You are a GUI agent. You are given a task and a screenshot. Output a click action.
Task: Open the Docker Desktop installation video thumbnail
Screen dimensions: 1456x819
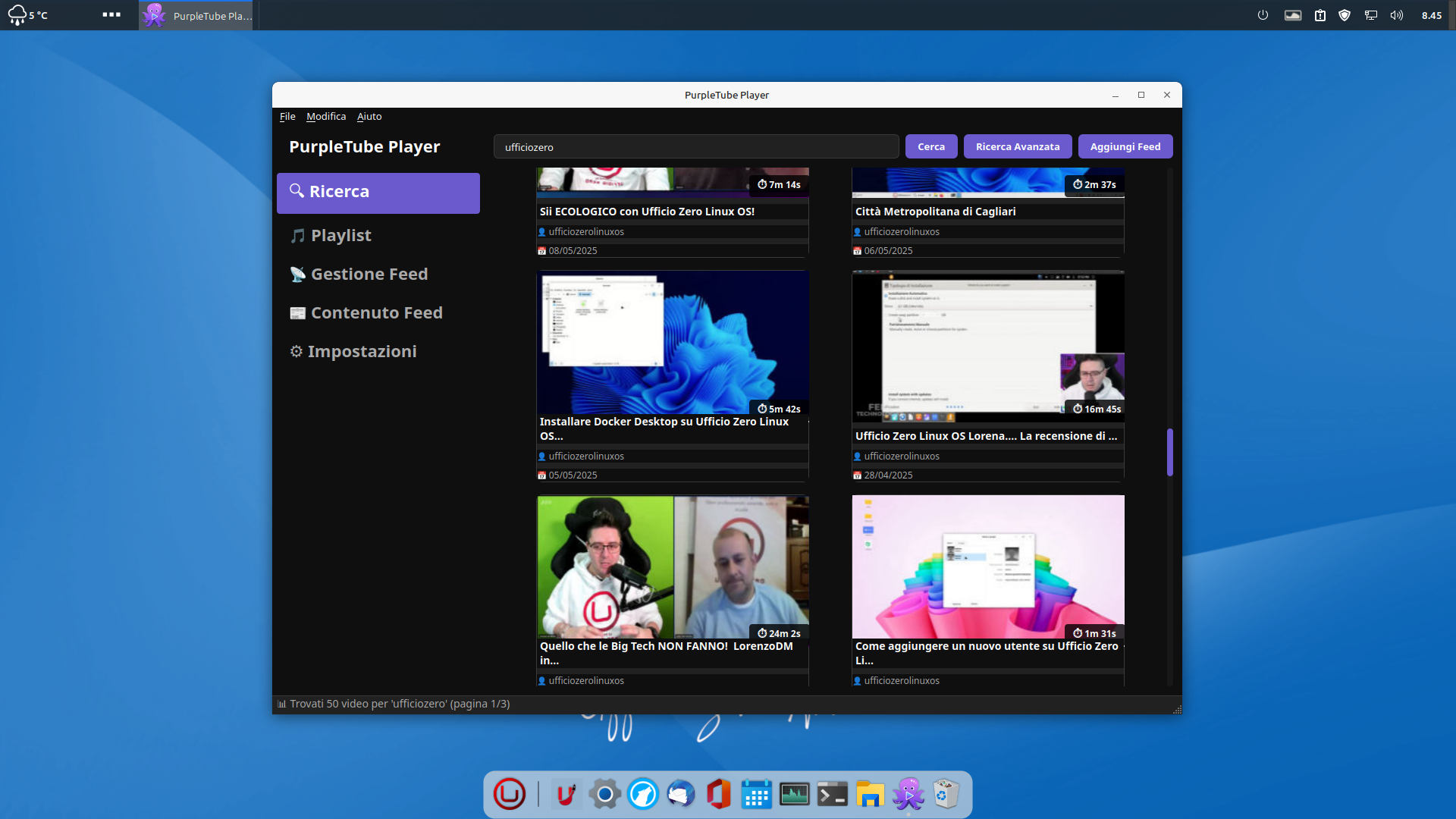click(x=673, y=343)
